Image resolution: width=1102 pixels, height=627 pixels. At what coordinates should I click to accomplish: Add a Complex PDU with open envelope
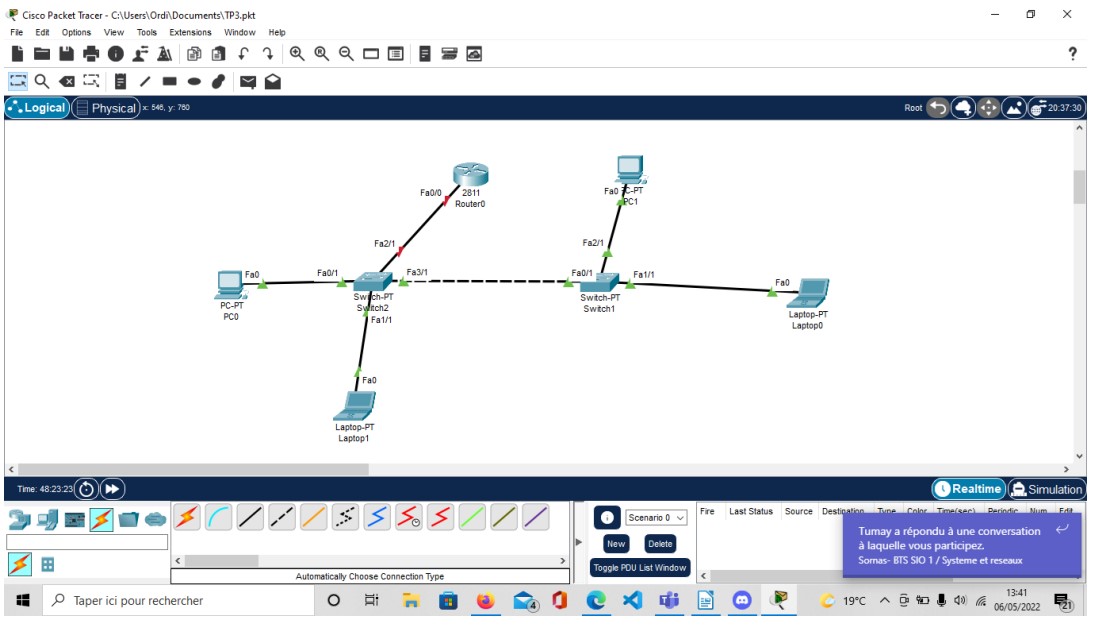point(273,82)
